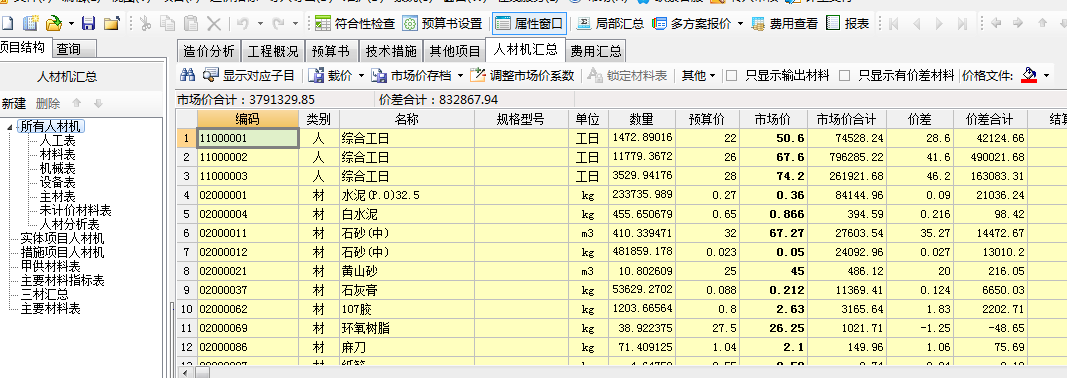Toggle the 属性窗口 properties window button
Viewport: 1067px width, 378px height.
pos(529,24)
